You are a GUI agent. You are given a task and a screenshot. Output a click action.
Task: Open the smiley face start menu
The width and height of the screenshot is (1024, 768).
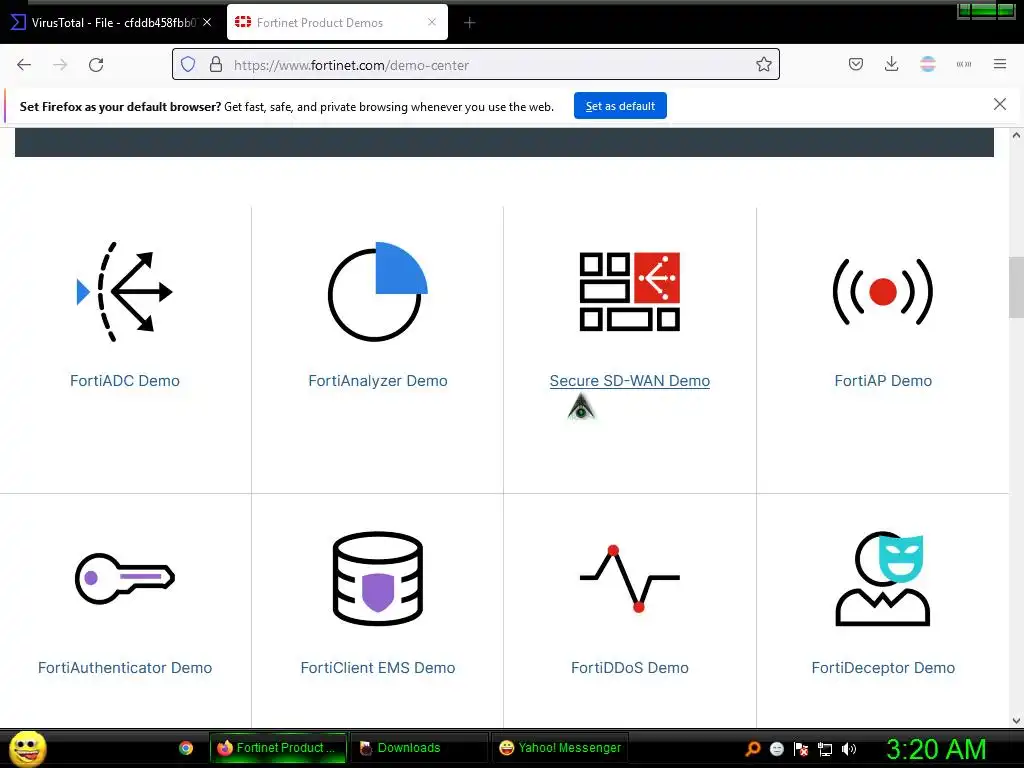click(x=27, y=749)
